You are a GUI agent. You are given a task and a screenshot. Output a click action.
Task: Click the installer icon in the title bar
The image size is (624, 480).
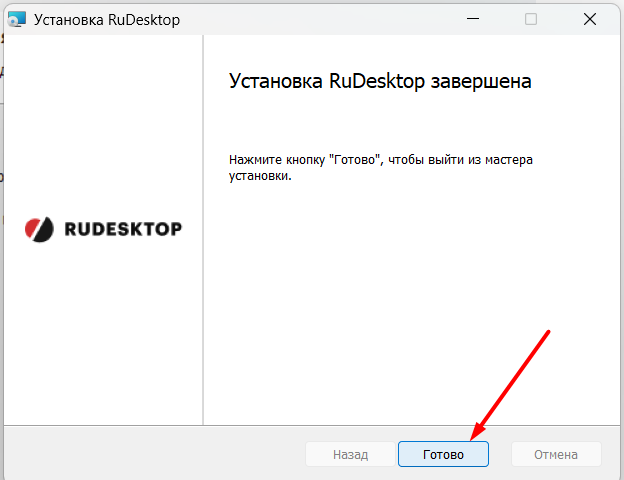tap(16, 18)
